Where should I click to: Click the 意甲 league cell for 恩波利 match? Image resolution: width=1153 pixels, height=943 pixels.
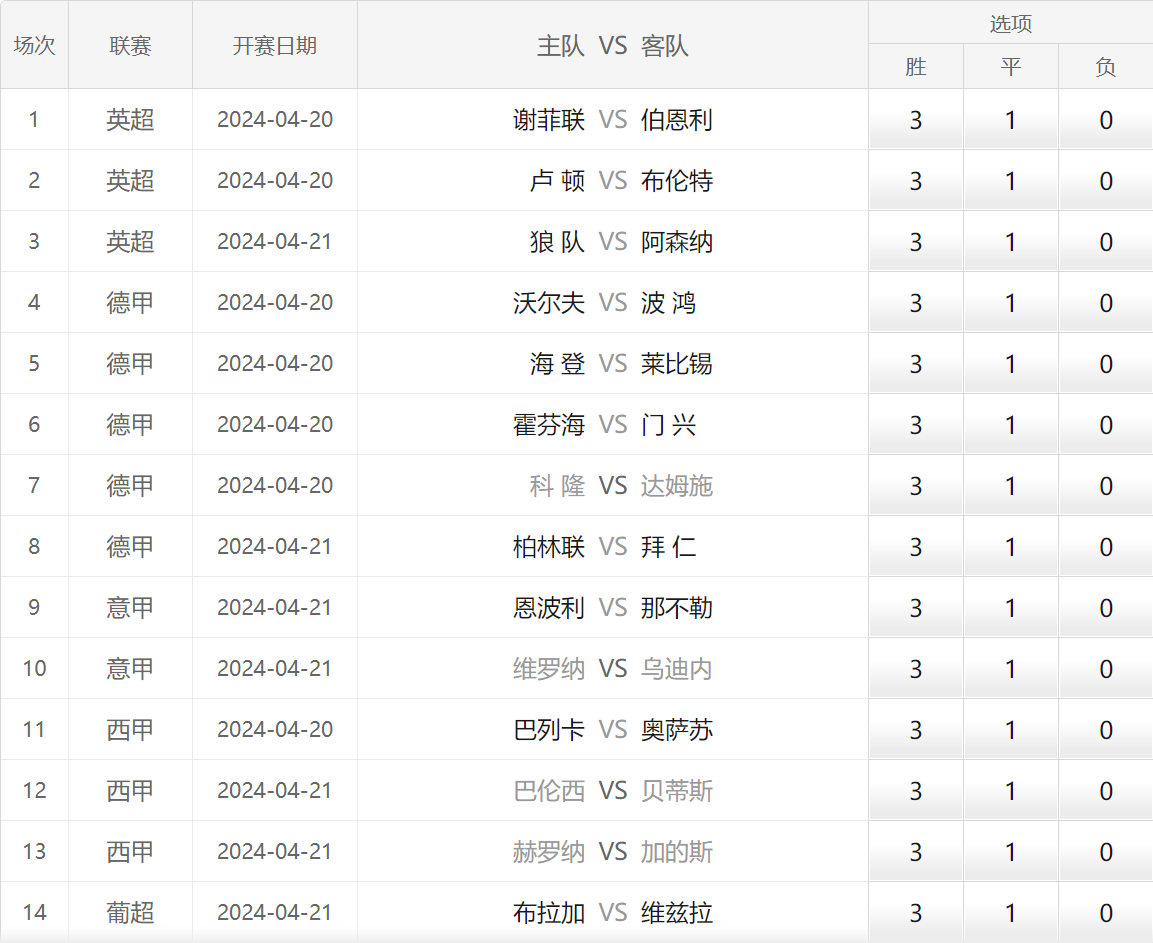tap(130, 608)
